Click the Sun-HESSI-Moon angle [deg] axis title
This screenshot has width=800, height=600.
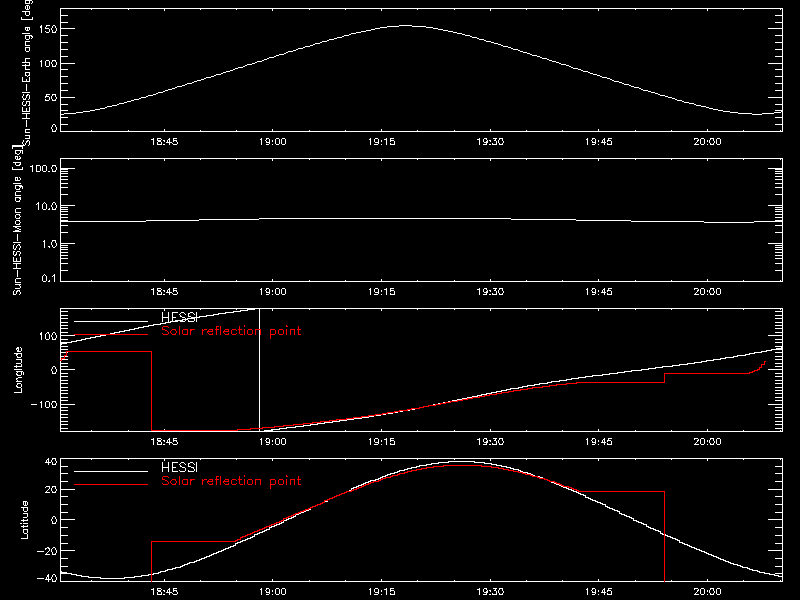coord(17,220)
